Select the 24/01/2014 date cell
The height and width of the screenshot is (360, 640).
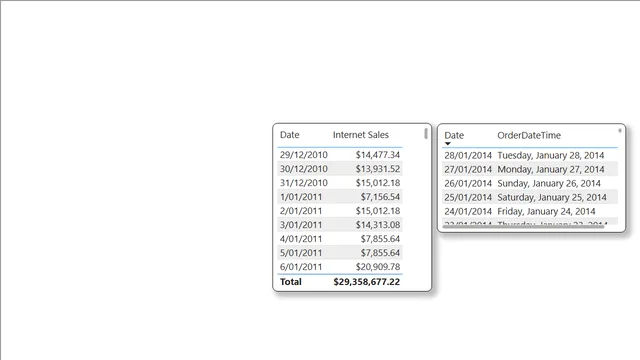468,211
